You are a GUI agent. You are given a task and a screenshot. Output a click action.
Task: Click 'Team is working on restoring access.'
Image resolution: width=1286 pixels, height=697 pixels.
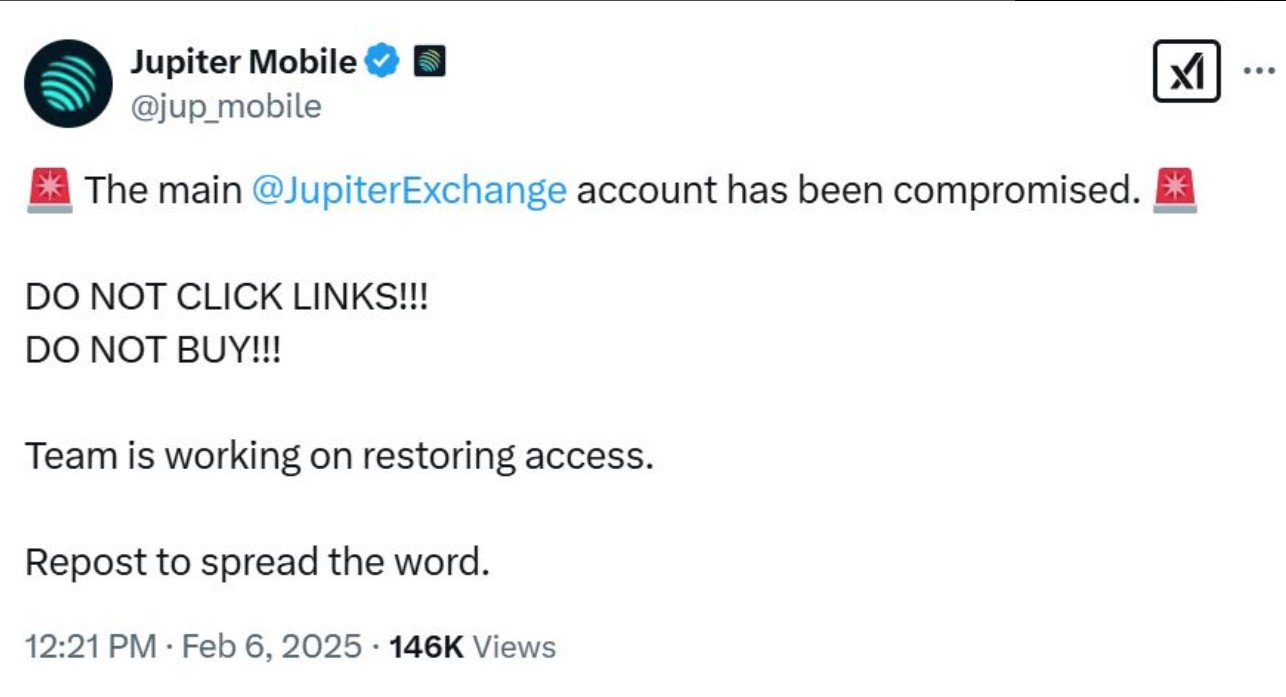339,456
